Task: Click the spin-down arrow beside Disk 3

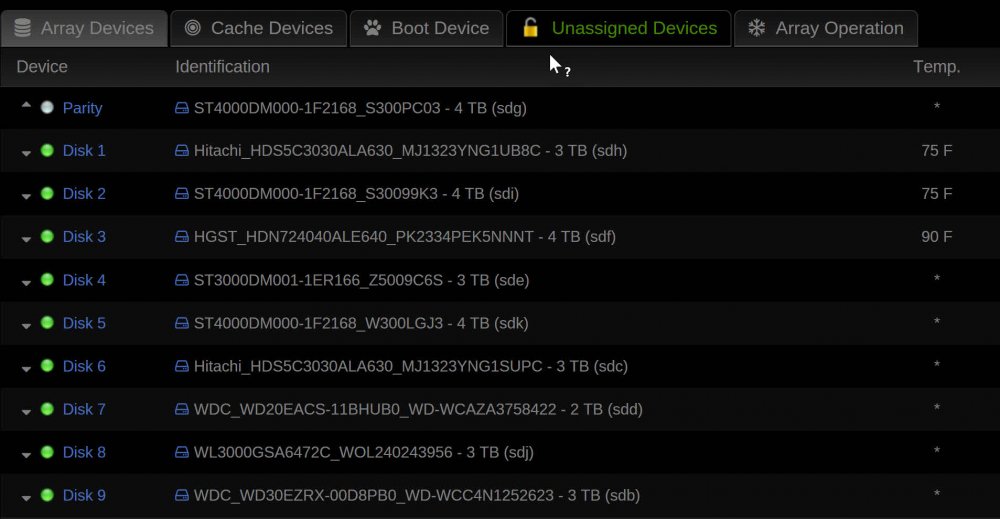Action: click(x=26, y=239)
